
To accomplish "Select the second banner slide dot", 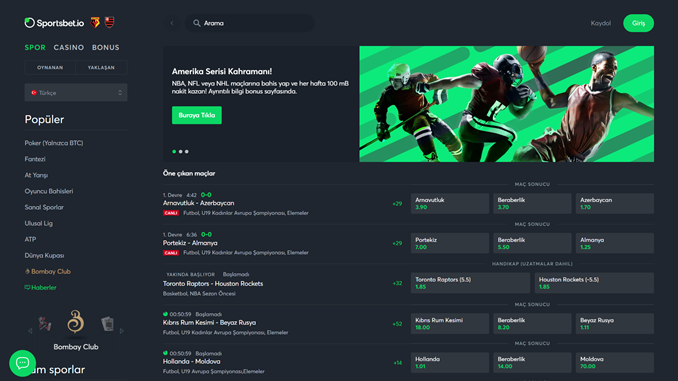I will pos(180,151).
